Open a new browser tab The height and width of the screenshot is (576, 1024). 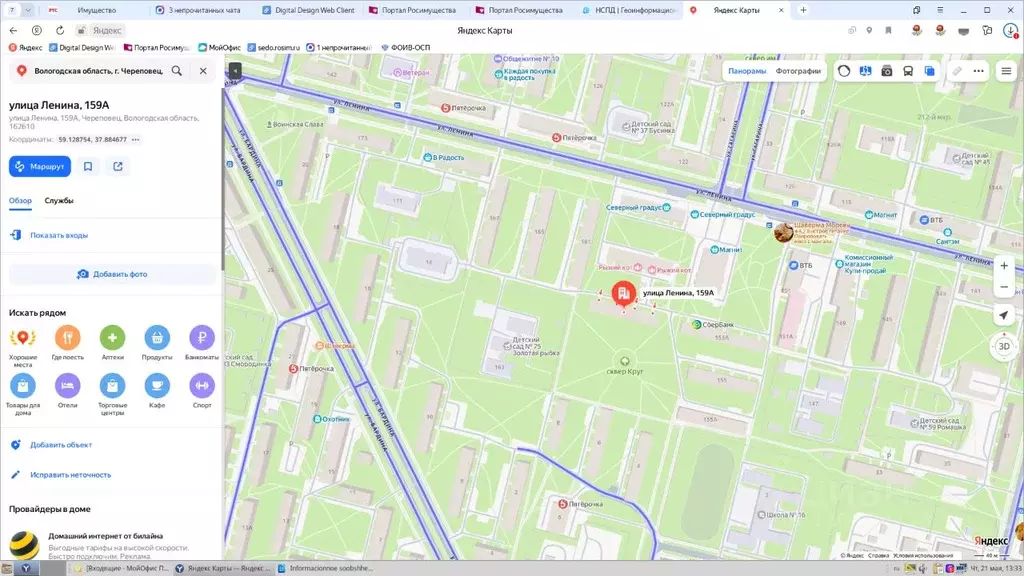point(803,10)
